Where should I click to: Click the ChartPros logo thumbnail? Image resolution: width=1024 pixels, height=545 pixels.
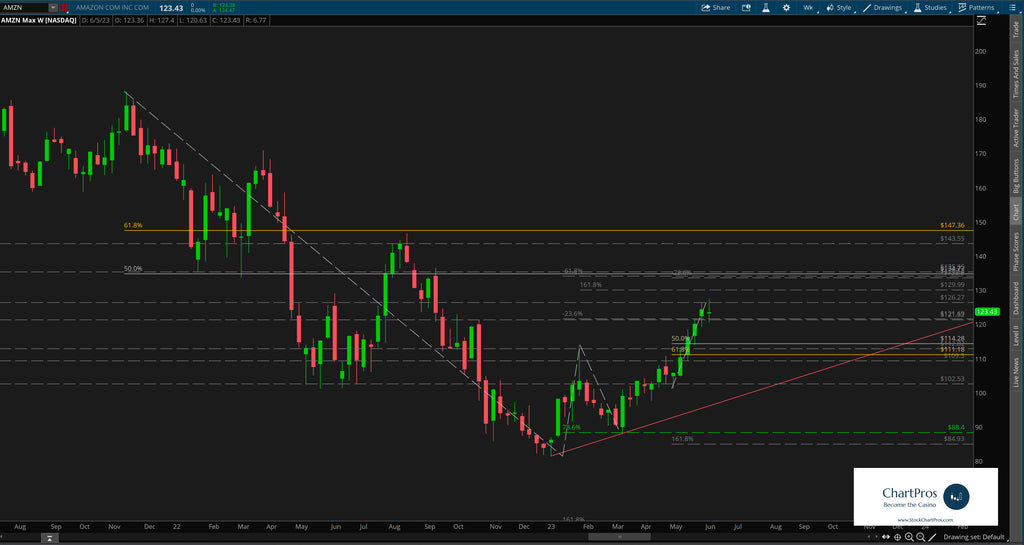coord(925,496)
